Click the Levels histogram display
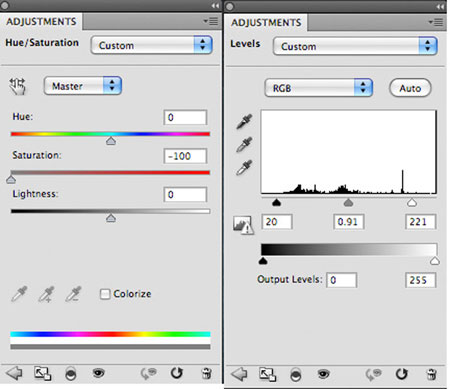This screenshot has width=450, height=389. [x=349, y=152]
